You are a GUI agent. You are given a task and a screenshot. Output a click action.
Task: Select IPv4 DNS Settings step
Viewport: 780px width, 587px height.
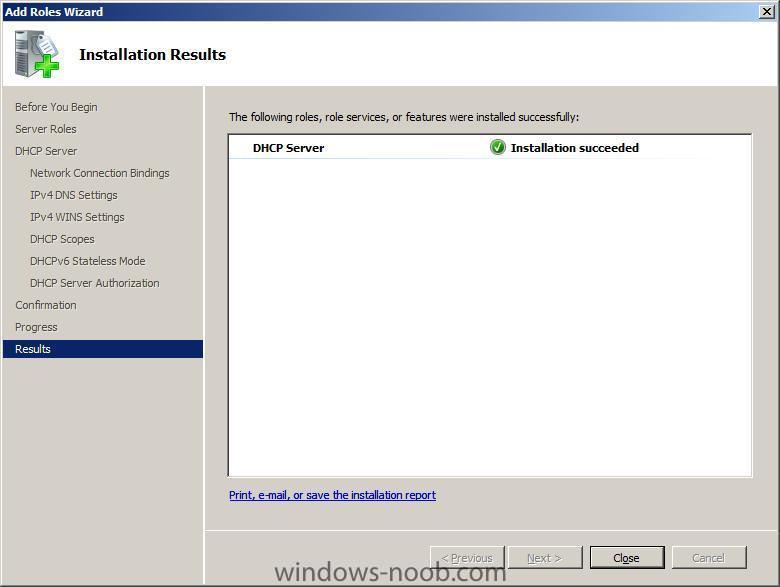(74, 195)
